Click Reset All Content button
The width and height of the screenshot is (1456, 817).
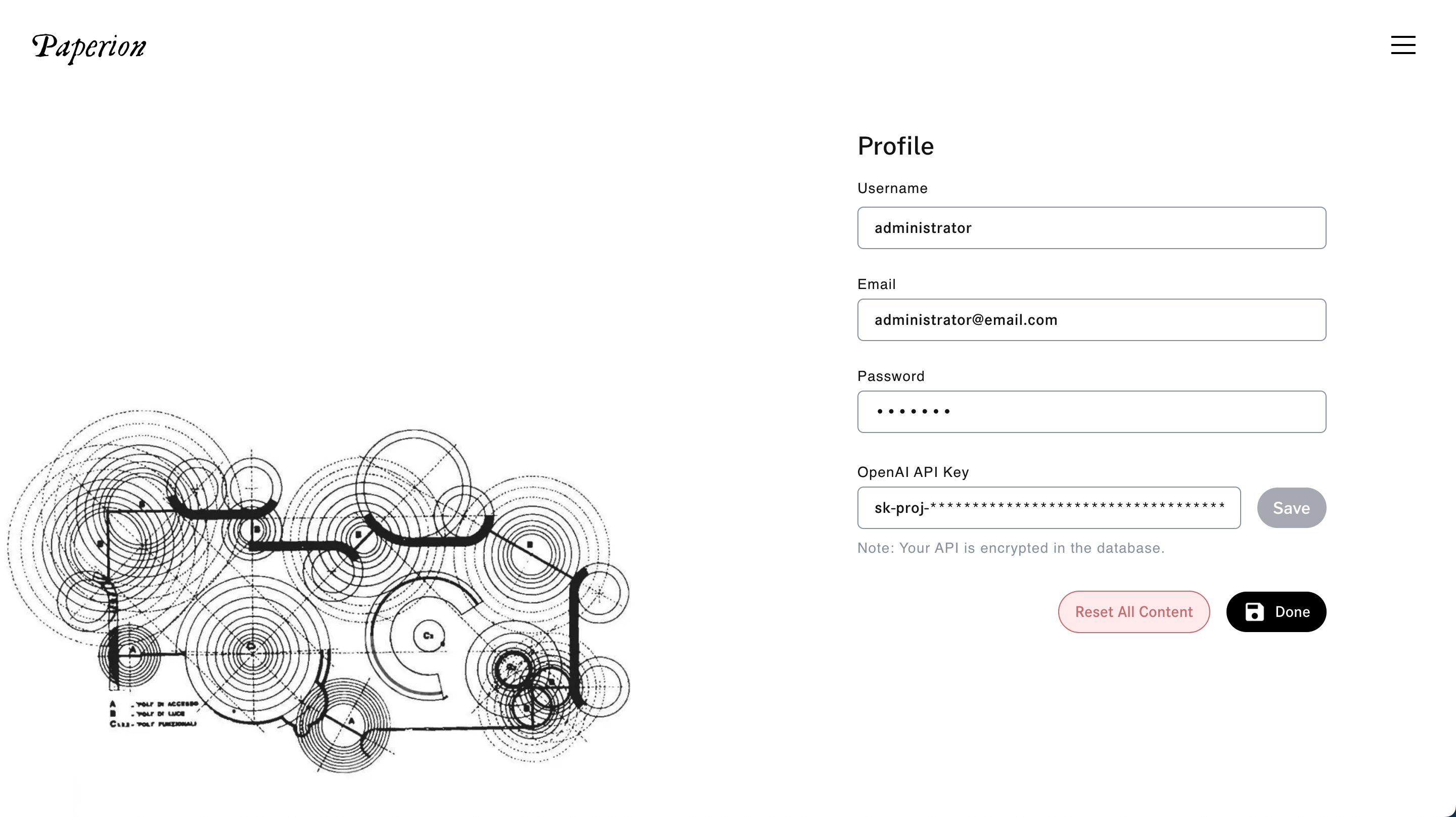(1134, 612)
